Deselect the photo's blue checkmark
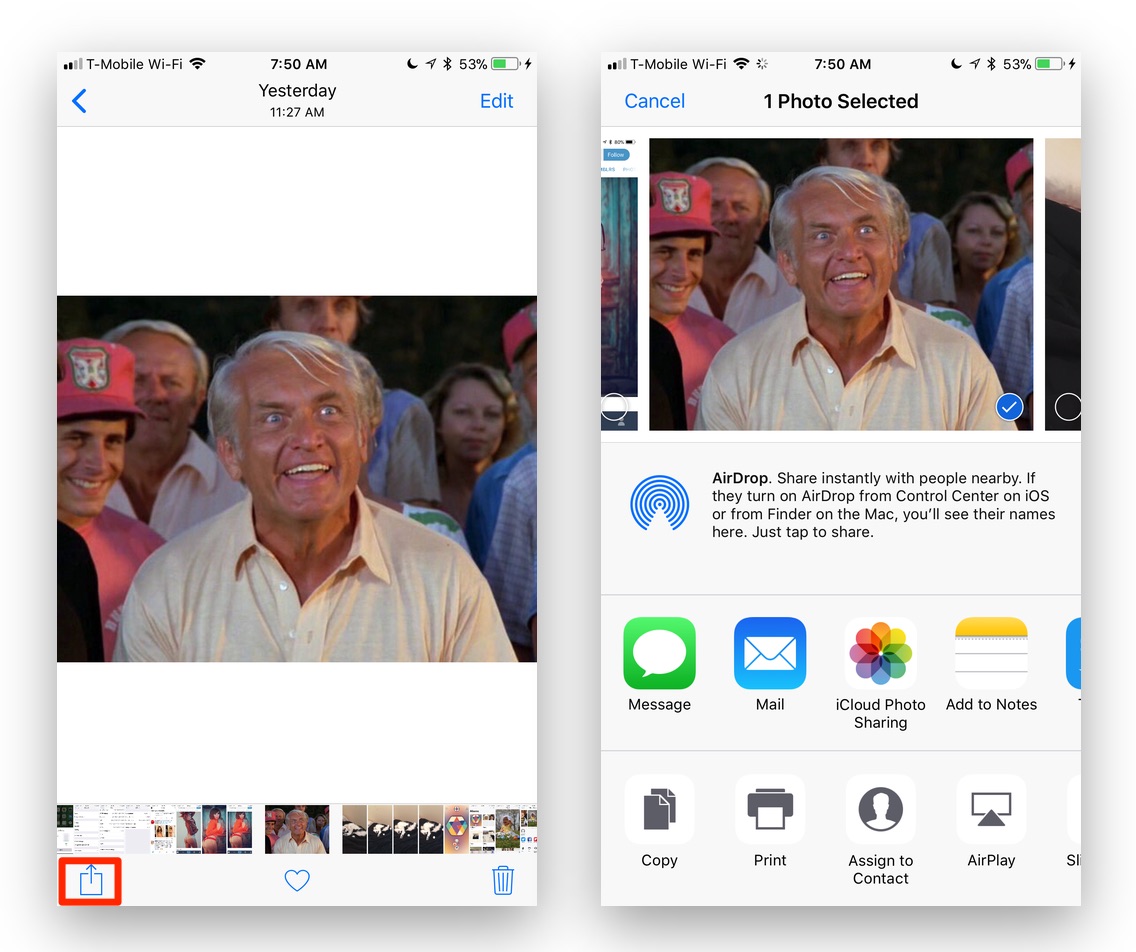Screen dimensions: 1136x952 [1009, 407]
